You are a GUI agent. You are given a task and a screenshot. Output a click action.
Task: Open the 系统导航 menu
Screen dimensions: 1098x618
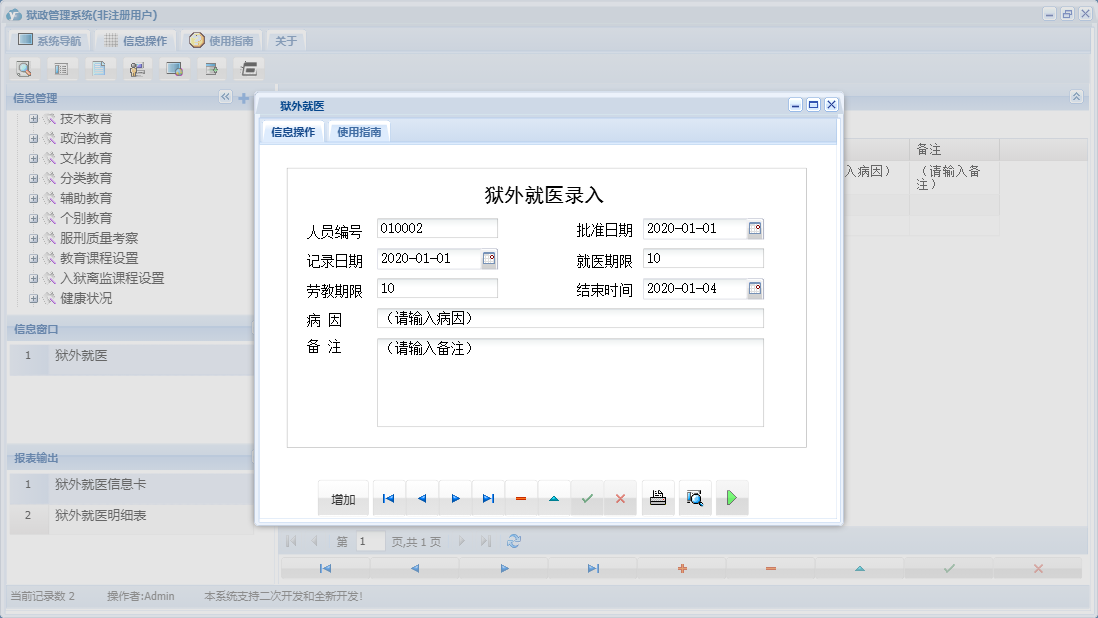tap(48, 40)
